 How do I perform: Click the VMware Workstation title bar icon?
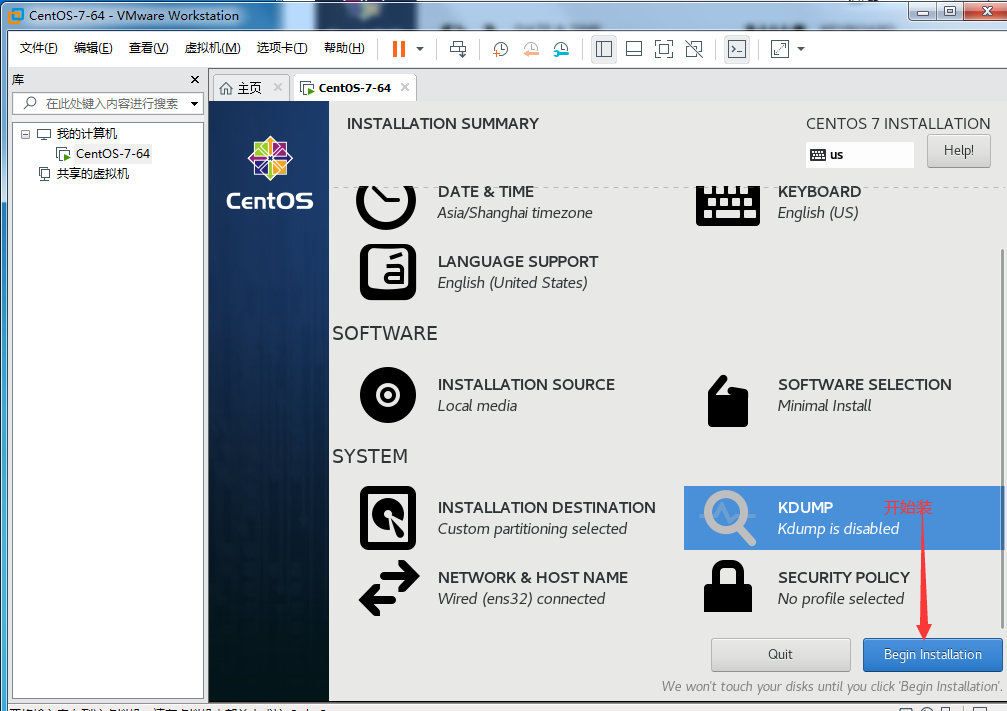15,15
